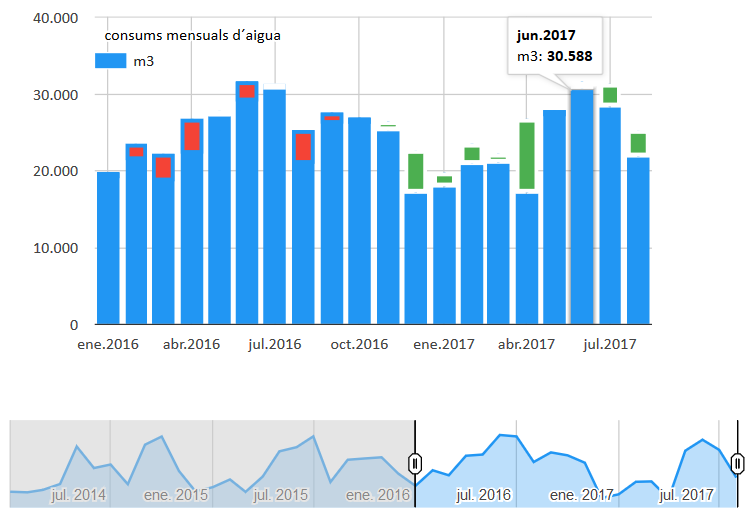Click the ene.2016 x-axis label

[x=108, y=344]
